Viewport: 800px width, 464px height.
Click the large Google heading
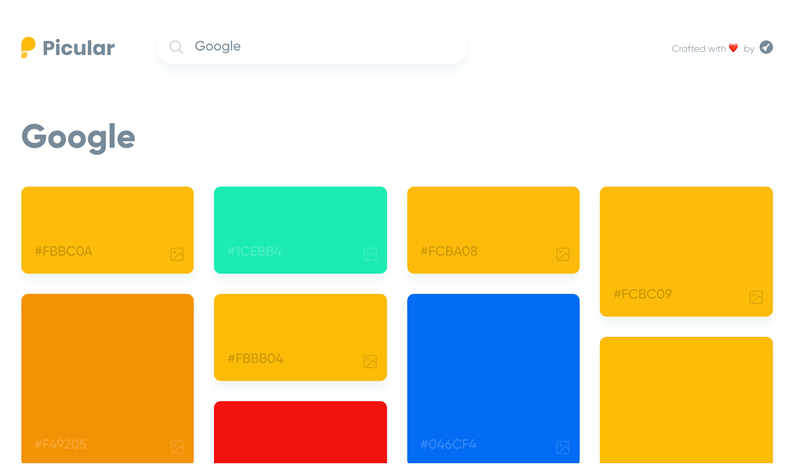coord(78,137)
